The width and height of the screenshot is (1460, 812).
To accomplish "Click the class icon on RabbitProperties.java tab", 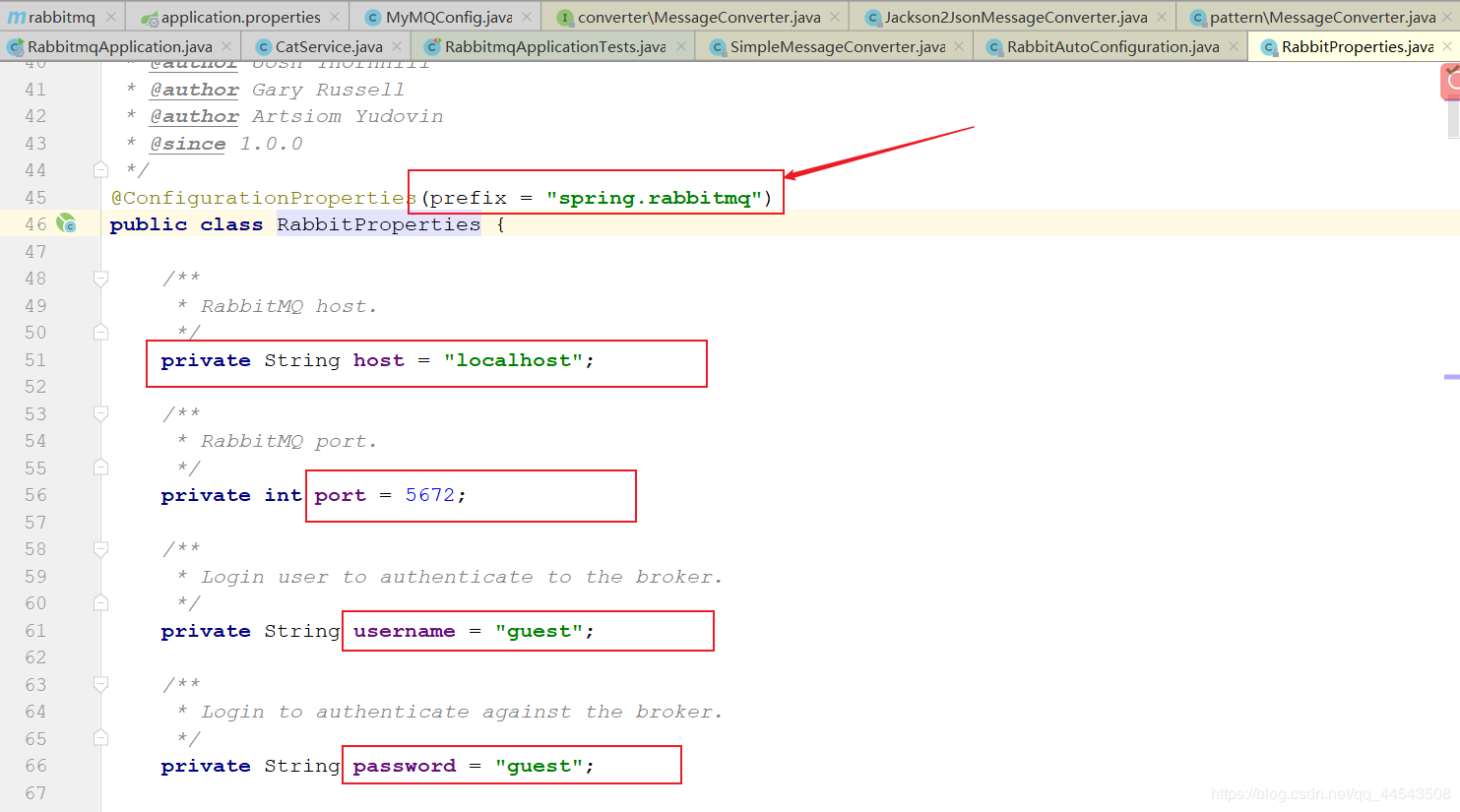I will click(1269, 47).
